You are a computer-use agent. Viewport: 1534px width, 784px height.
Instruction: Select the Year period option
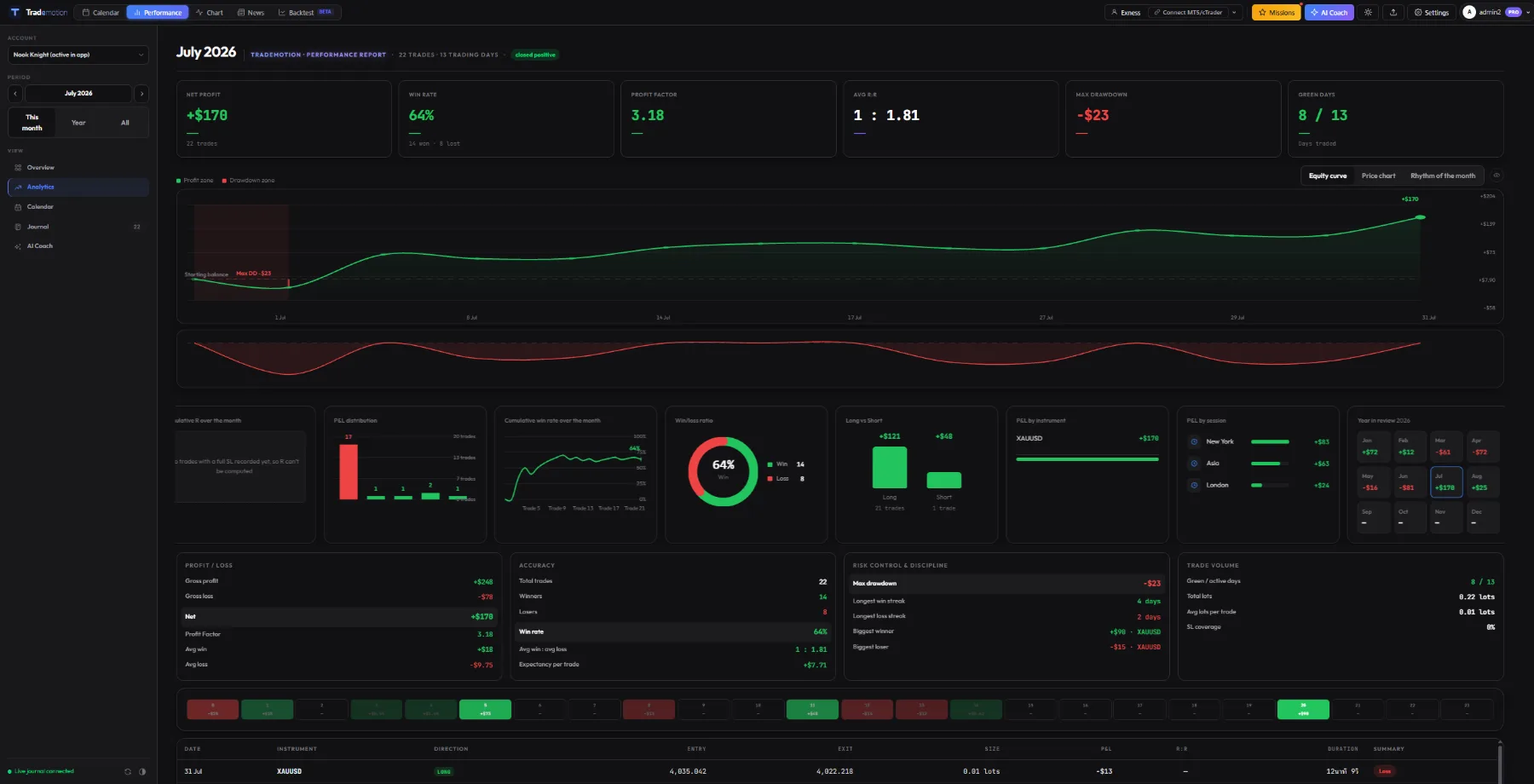(78, 122)
